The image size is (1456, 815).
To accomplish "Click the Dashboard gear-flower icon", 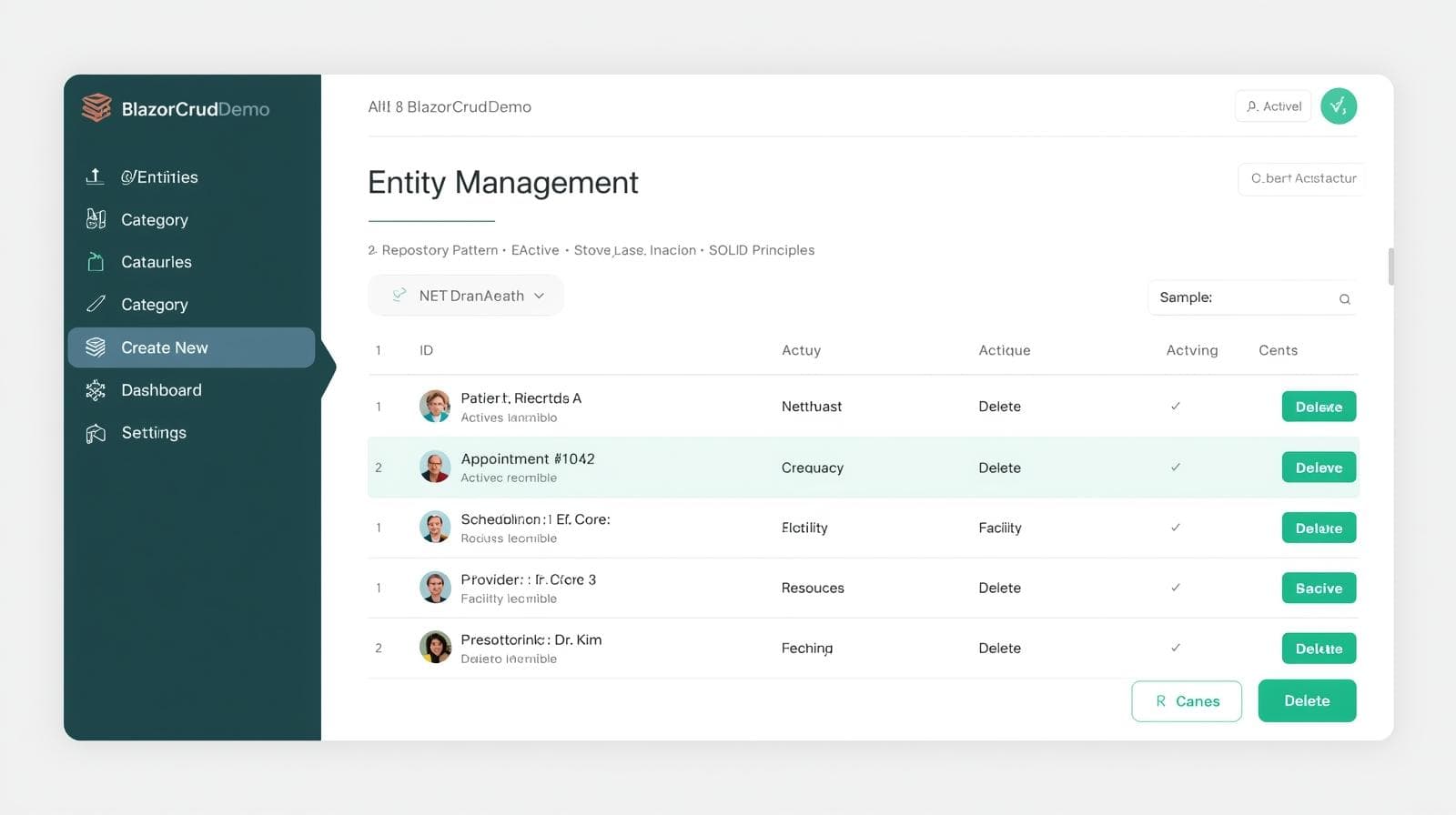I will point(96,390).
